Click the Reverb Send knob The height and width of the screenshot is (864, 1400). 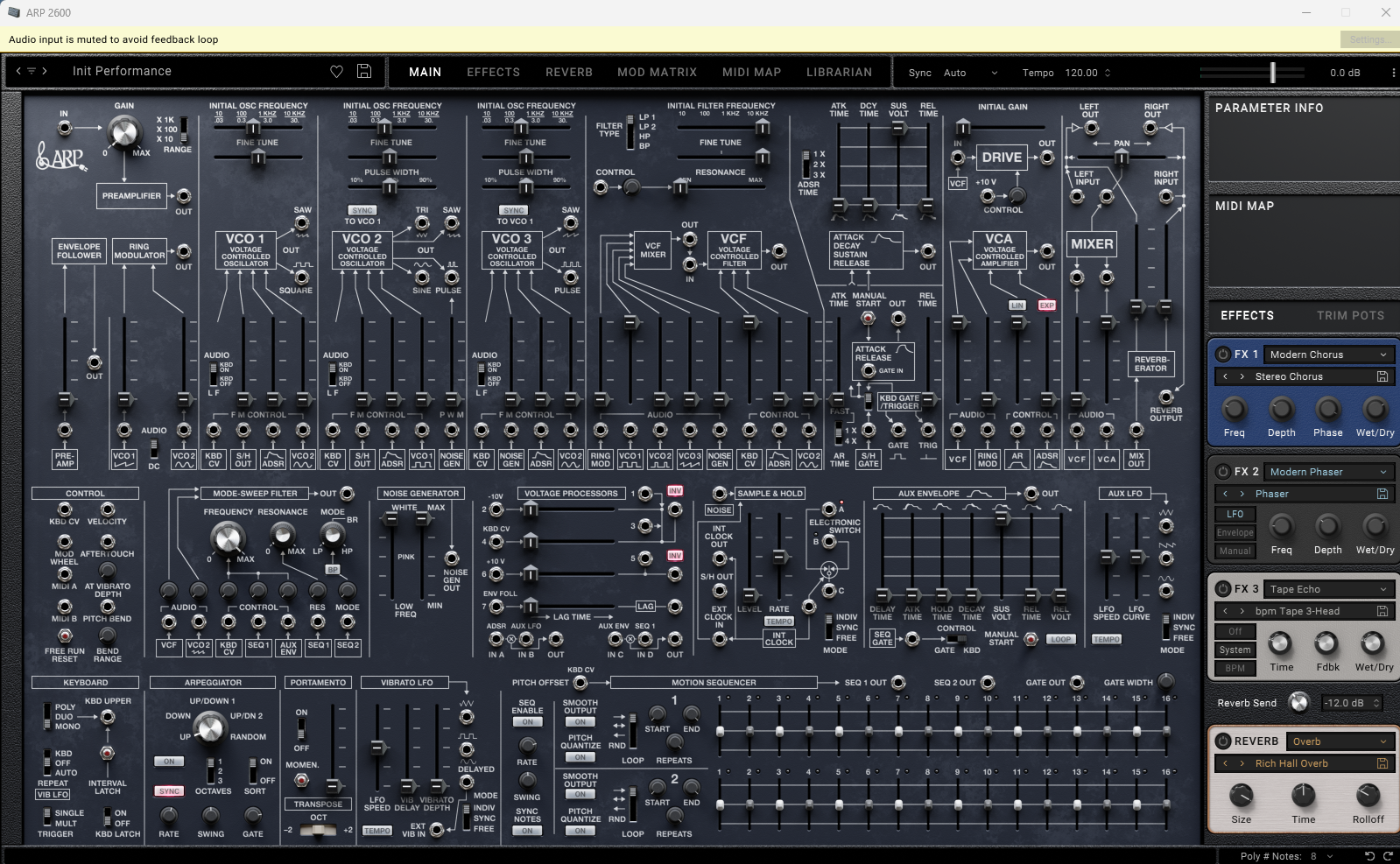click(1299, 702)
